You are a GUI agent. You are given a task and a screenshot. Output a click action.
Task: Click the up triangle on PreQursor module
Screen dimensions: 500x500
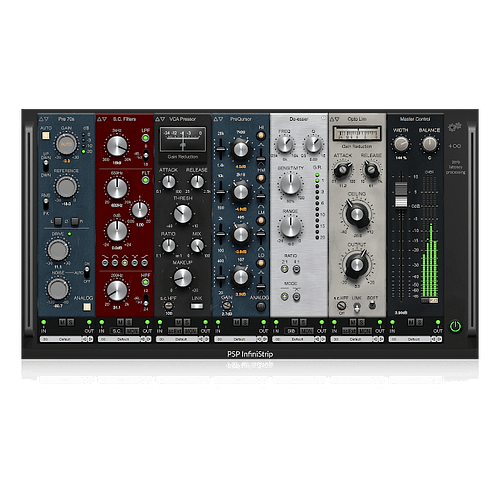(x=215, y=119)
